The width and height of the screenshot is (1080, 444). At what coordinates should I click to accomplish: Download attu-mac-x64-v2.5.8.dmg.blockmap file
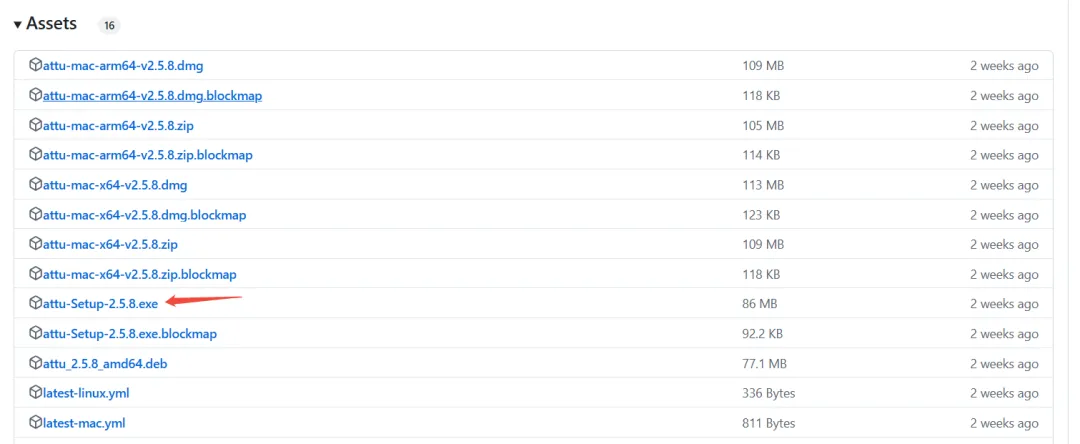pos(144,215)
